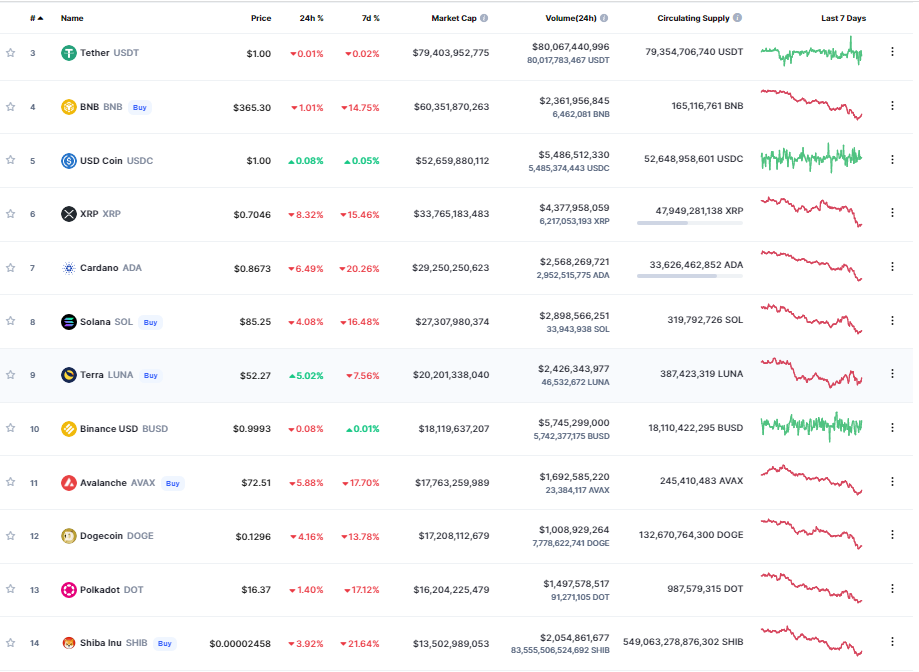
Task: Click the BNB coin logo icon
Action: (69, 107)
